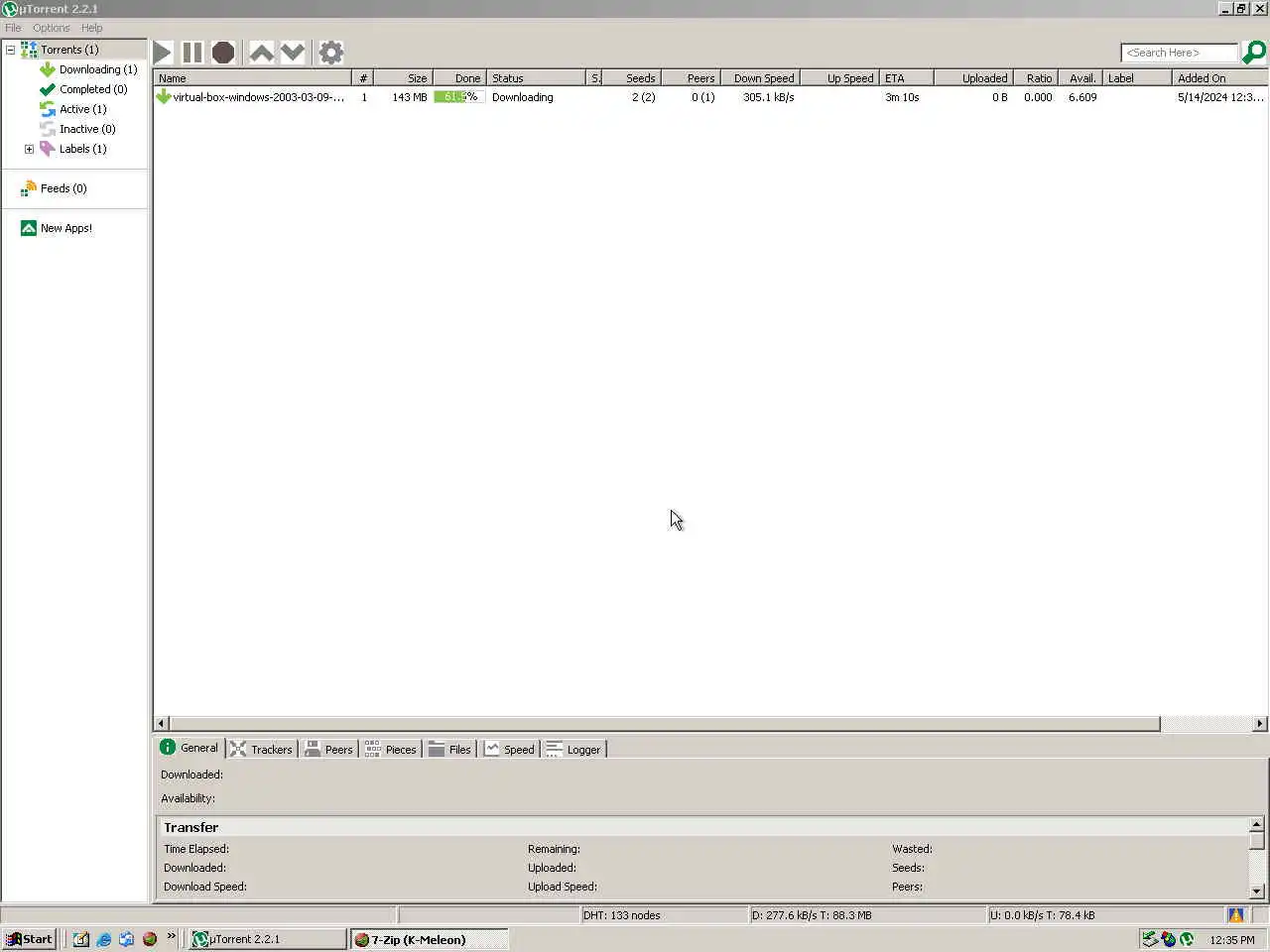Click the 7-Zip (K-Meleon) taskbar button

[429, 939]
